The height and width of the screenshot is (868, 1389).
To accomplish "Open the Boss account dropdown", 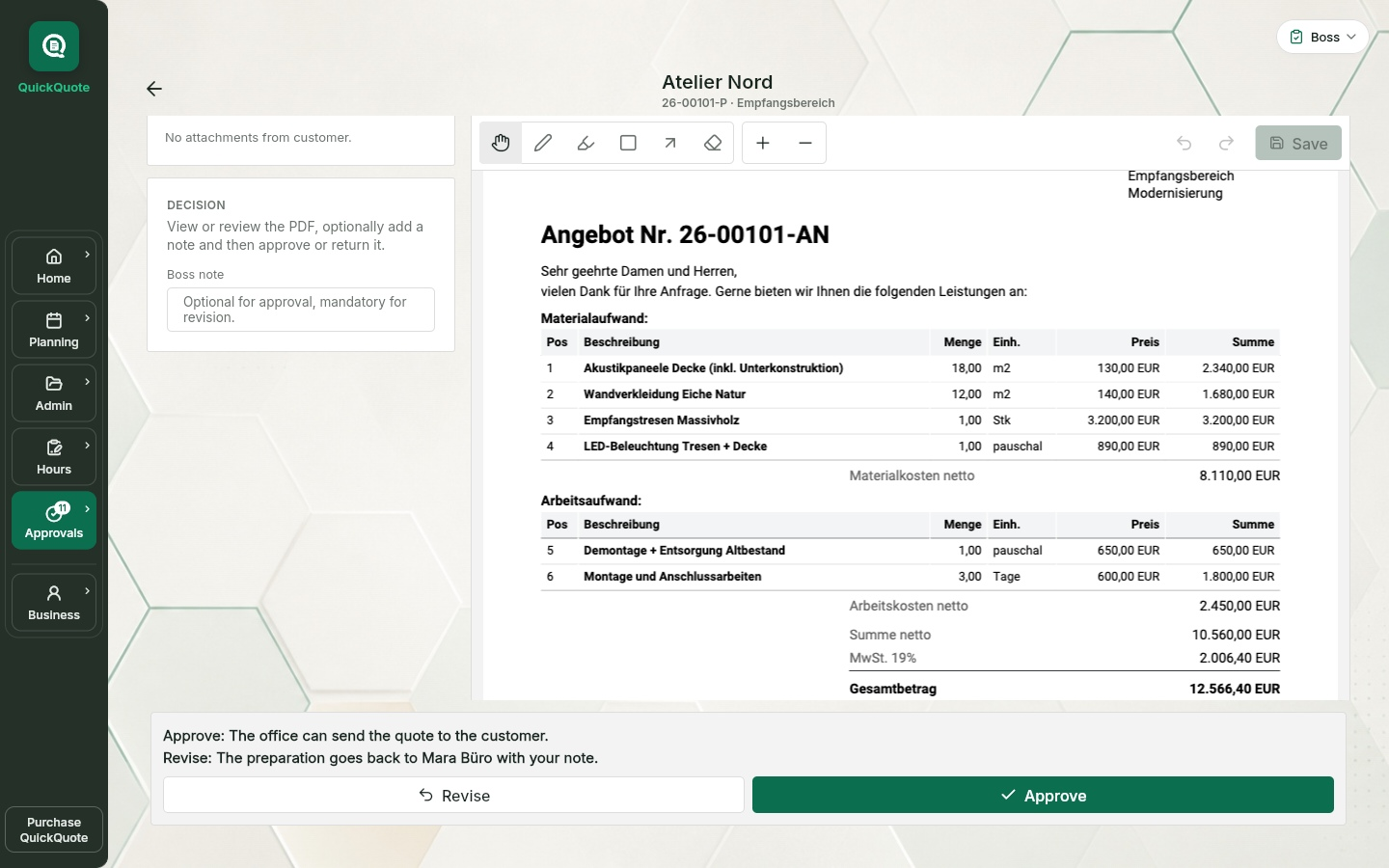I will pyautogui.click(x=1322, y=37).
